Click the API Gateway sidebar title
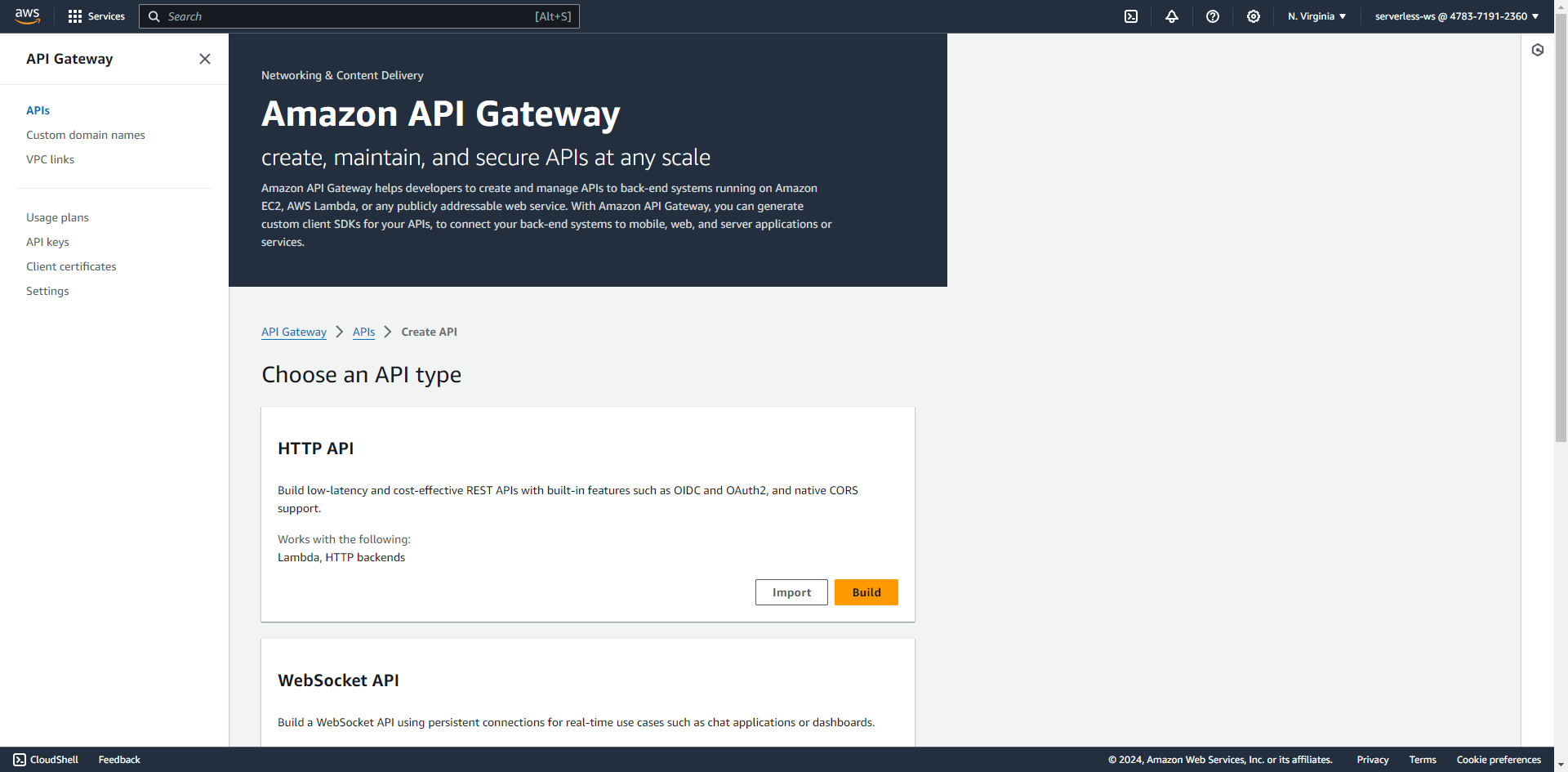The height and width of the screenshot is (772, 1568). pos(69,59)
